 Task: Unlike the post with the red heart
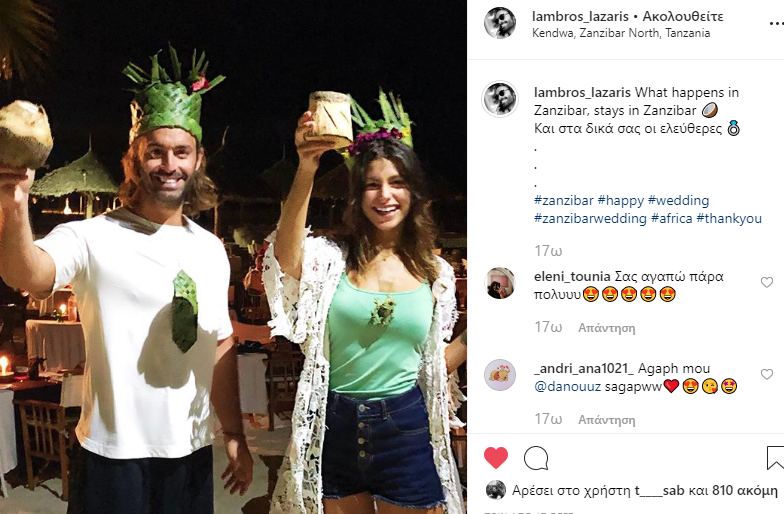tap(496, 458)
